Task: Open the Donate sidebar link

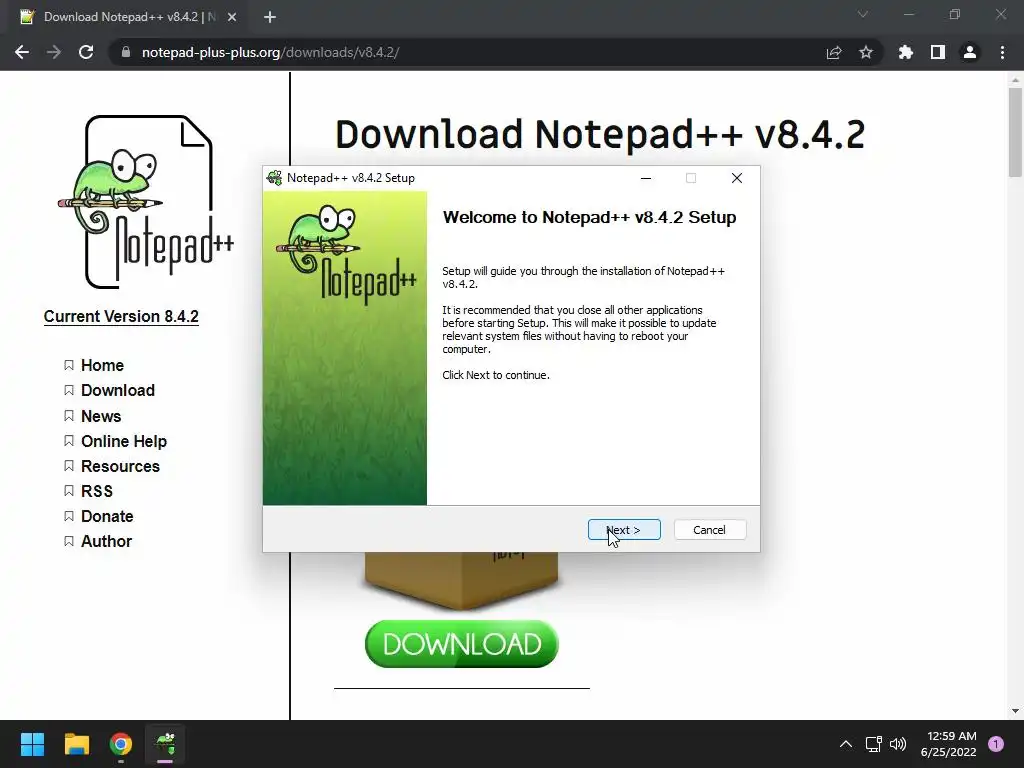Action: (x=106, y=516)
